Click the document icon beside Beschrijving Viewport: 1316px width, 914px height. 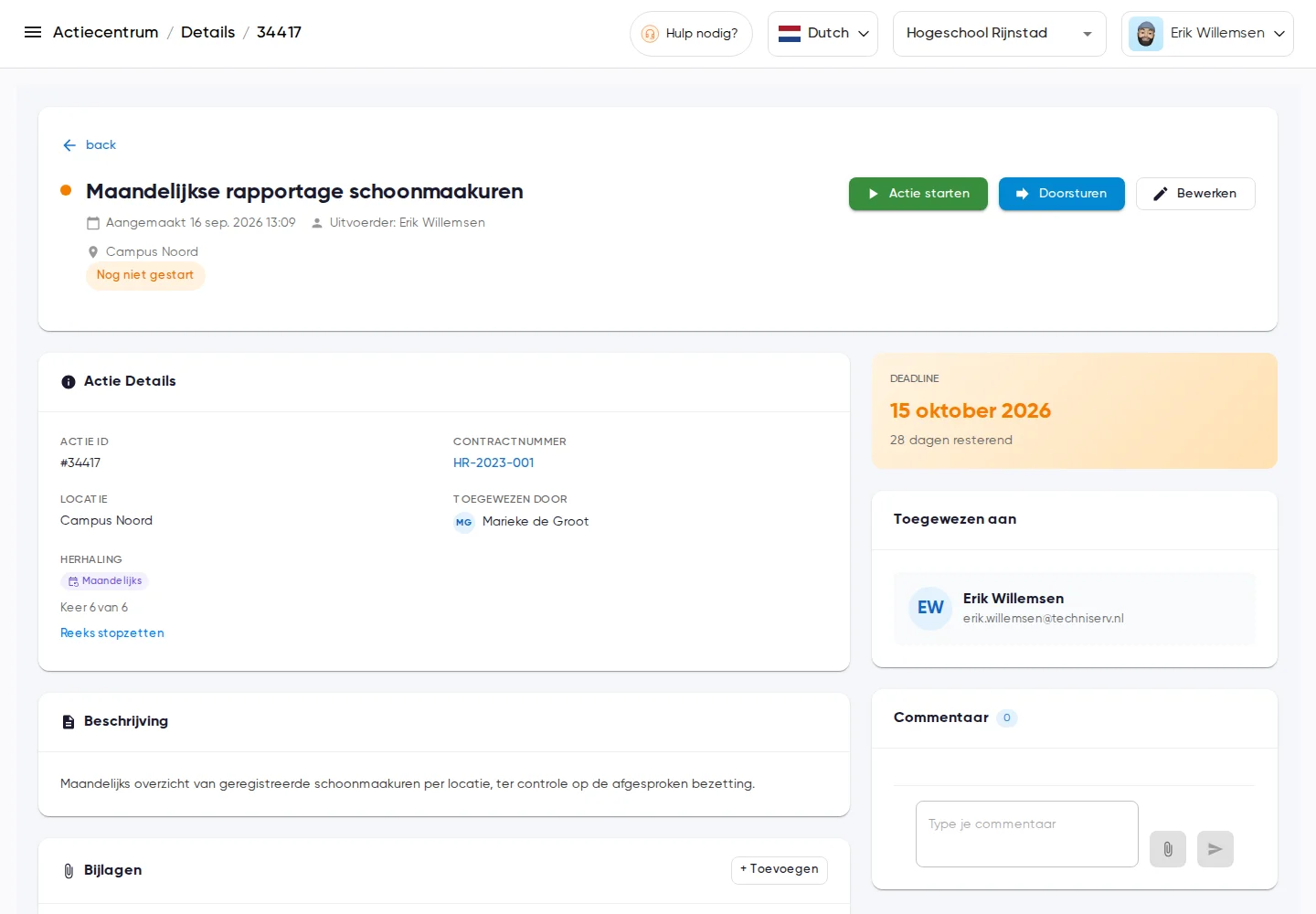click(x=69, y=722)
